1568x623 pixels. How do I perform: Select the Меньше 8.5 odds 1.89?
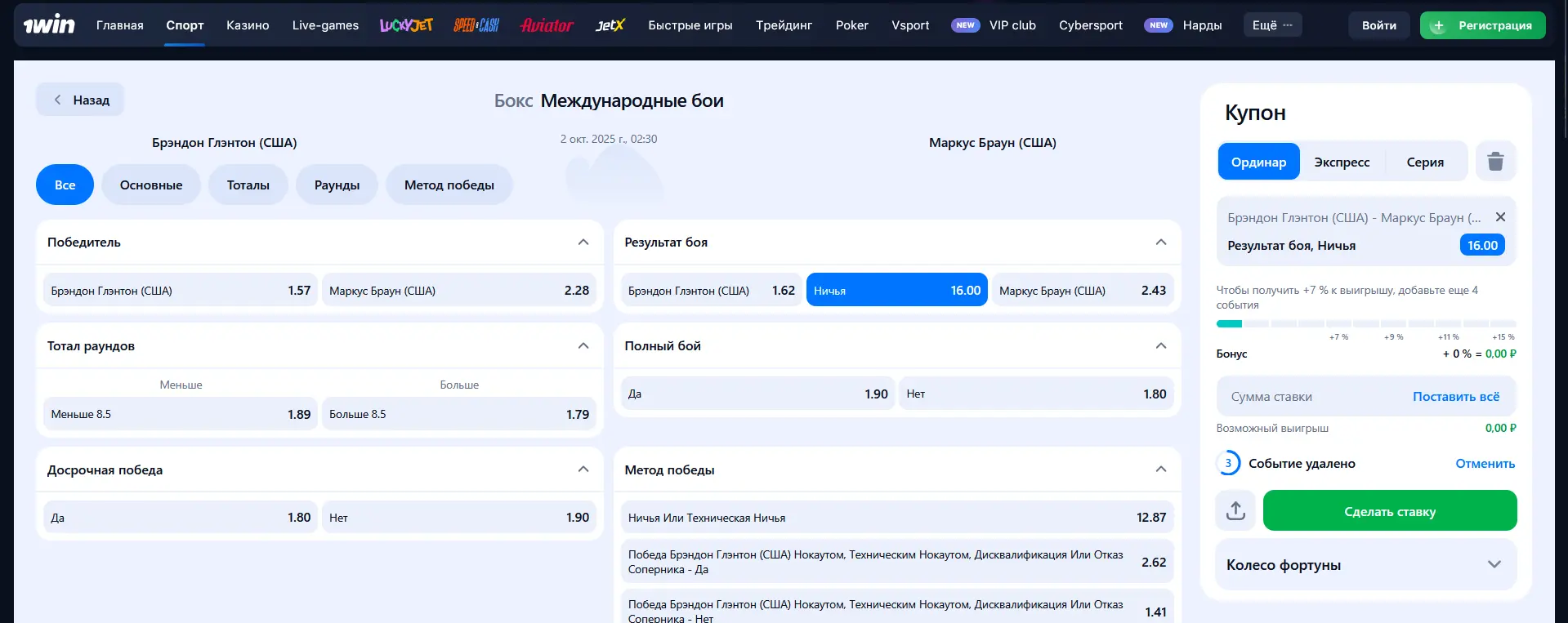(180, 414)
